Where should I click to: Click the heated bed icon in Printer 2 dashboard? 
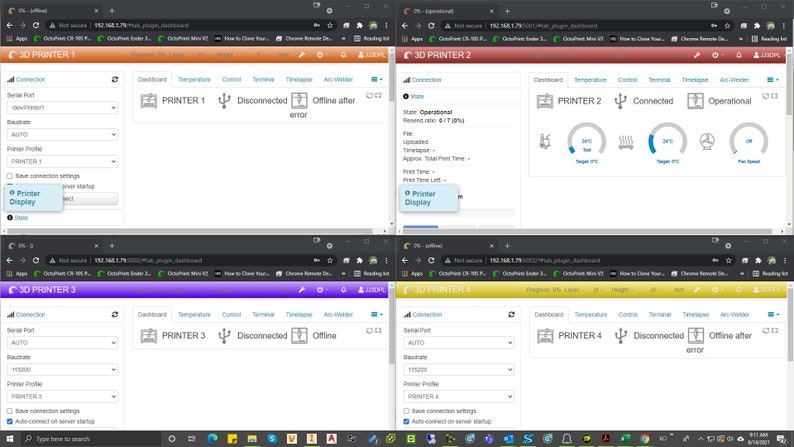[x=626, y=142]
